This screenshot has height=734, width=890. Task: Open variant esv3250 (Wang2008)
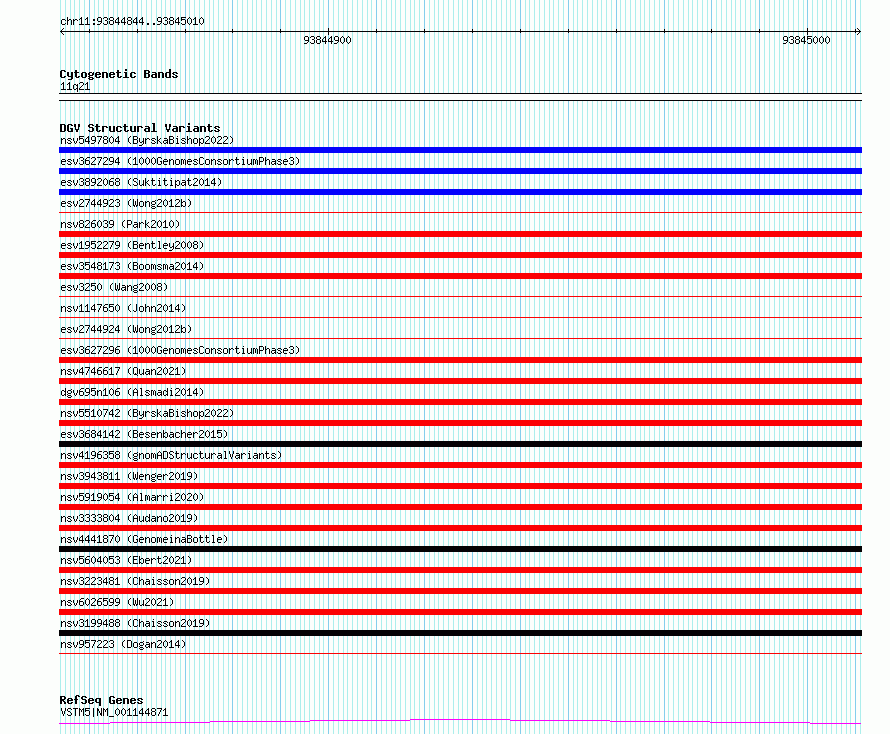click(114, 287)
